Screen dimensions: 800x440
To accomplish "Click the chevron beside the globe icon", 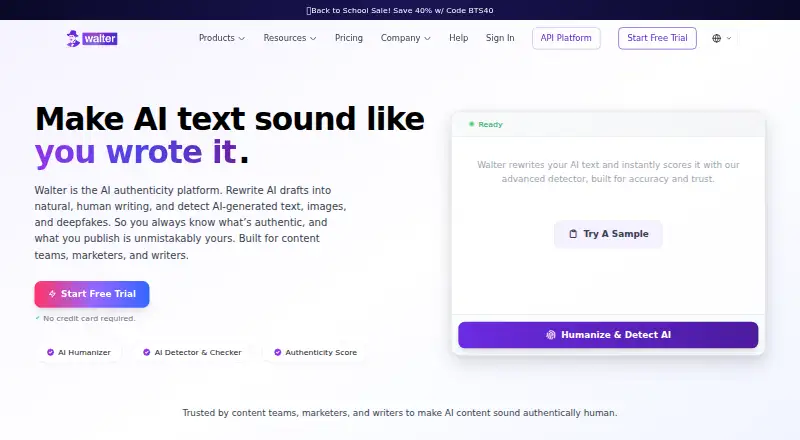I will [x=729, y=38].
